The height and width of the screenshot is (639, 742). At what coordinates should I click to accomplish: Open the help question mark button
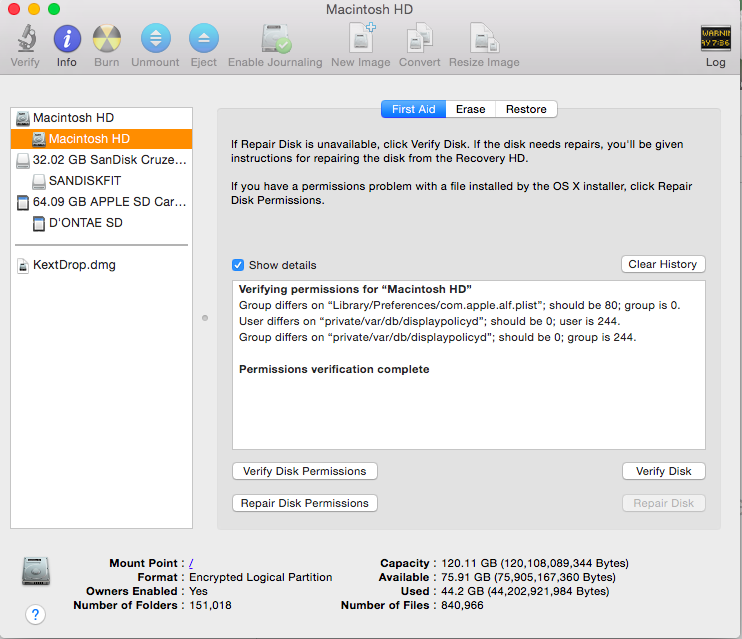(x=35, y=614)
